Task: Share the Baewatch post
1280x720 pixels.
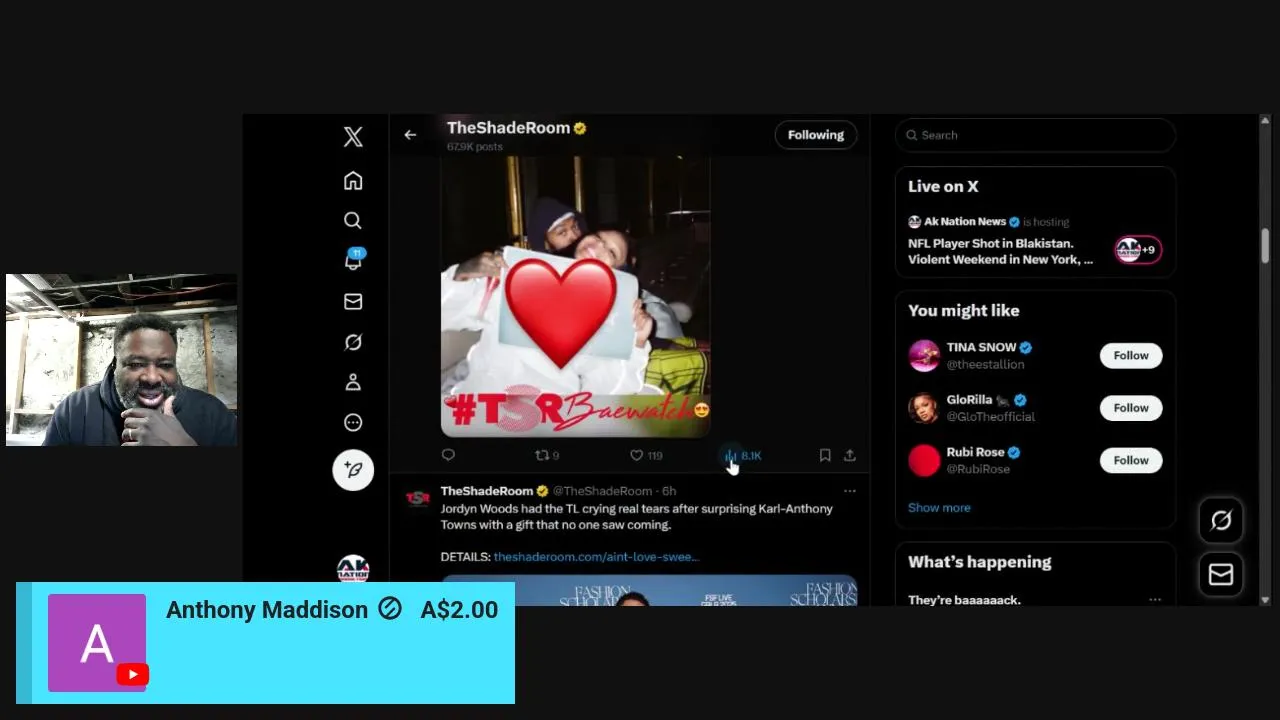Action: pos(849,455)
